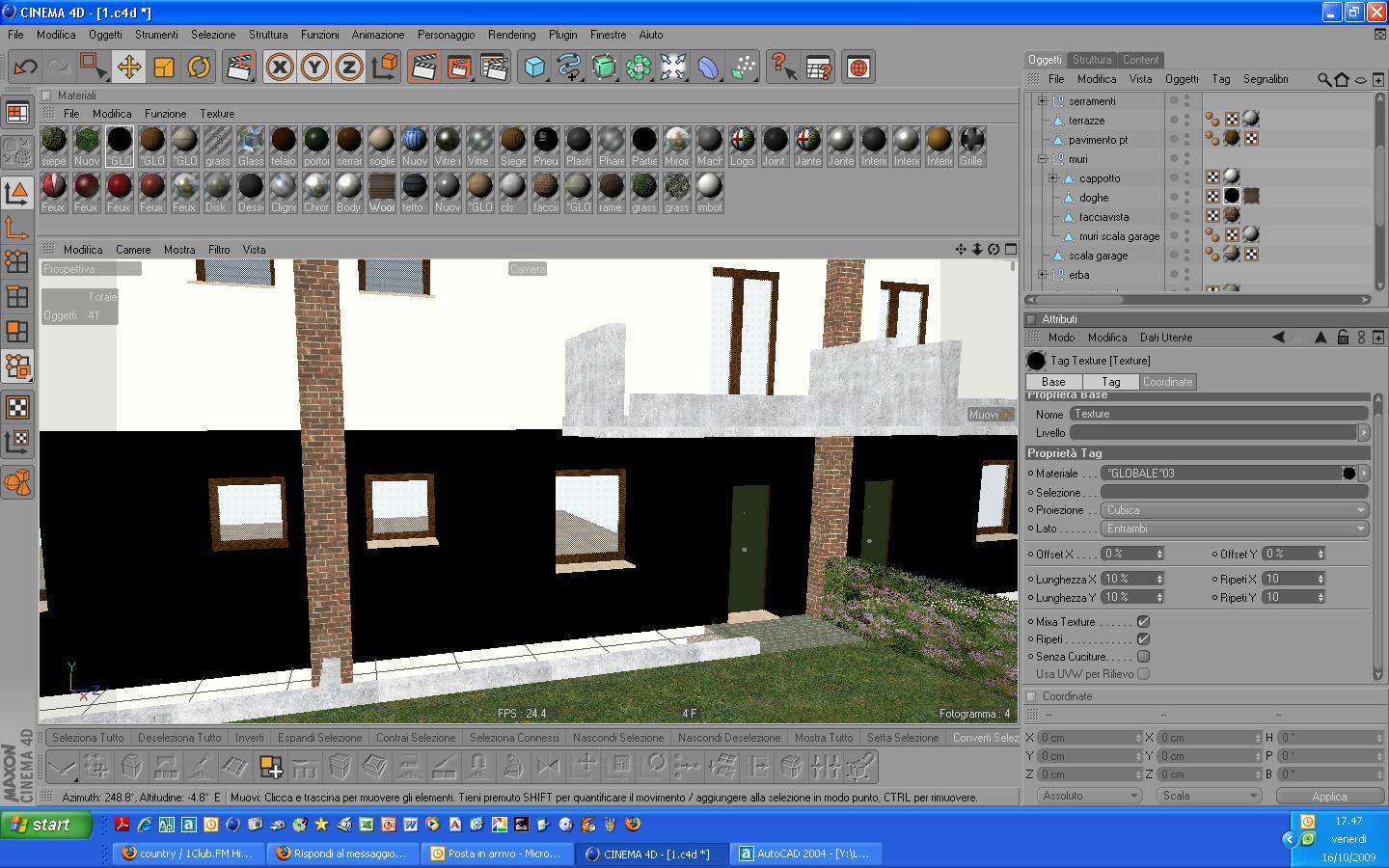
Task: Enable the Senza Cuciture checkbox
Action: coord(1143,657)
